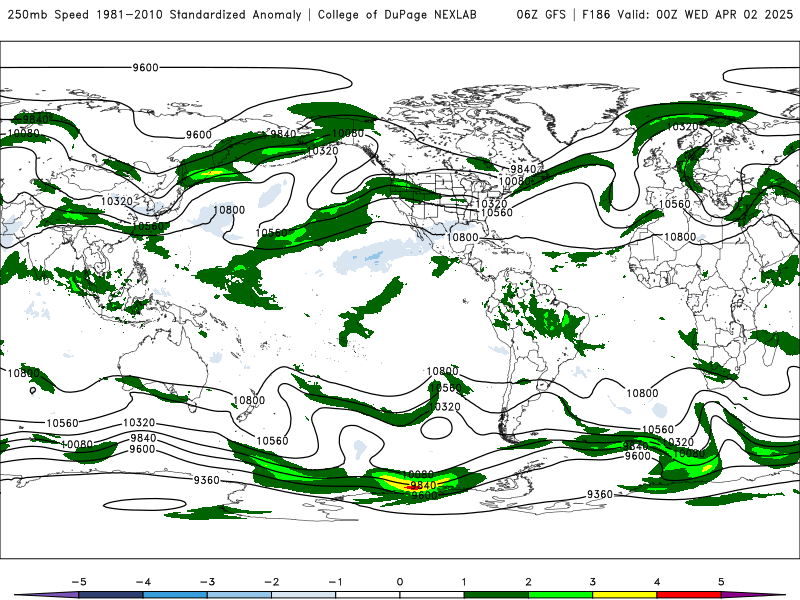The height and width of the screenshot is (600, 800).
Task: Click the colorbar tick label '5'
Action: coord(721,582)
